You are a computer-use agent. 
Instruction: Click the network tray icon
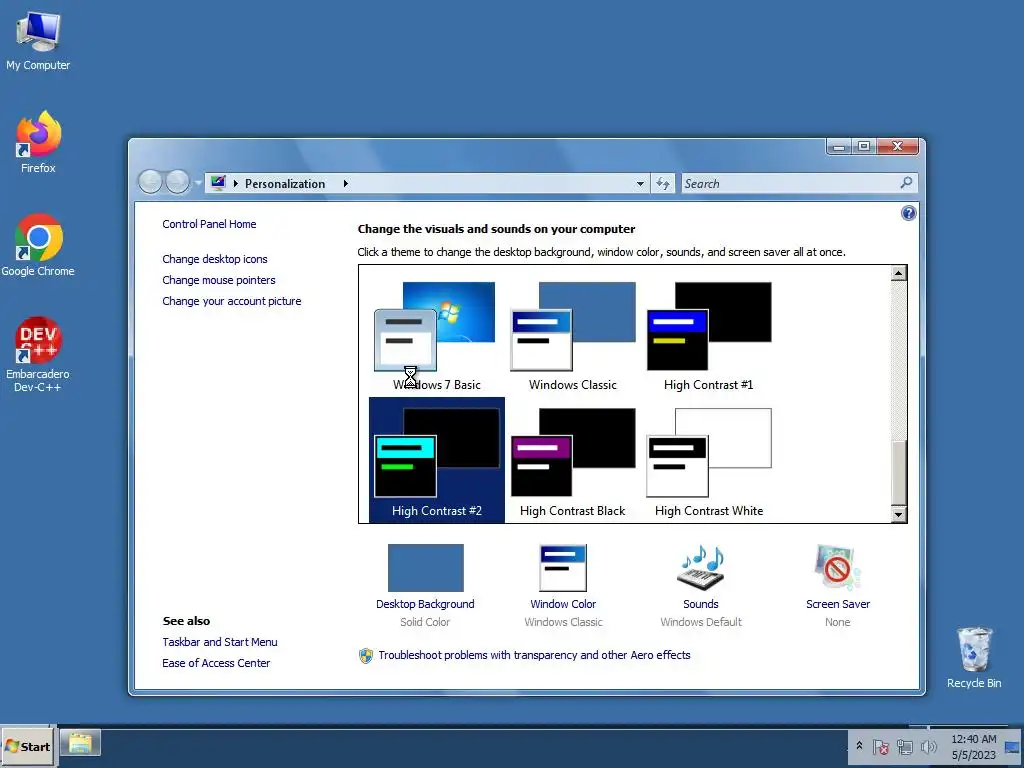tap(904, 746)
